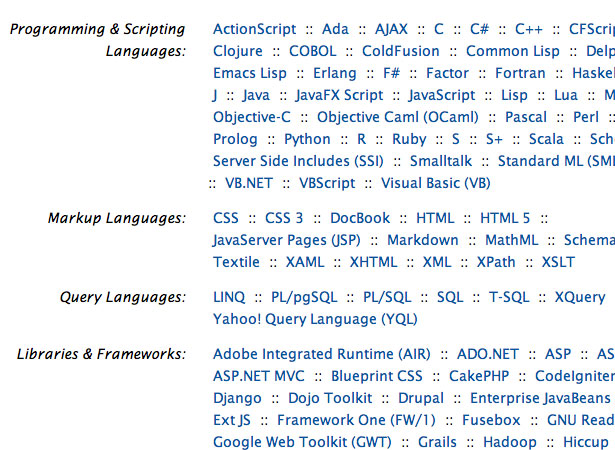
Task: Open the T-SQL link
Action: (509, 297)
